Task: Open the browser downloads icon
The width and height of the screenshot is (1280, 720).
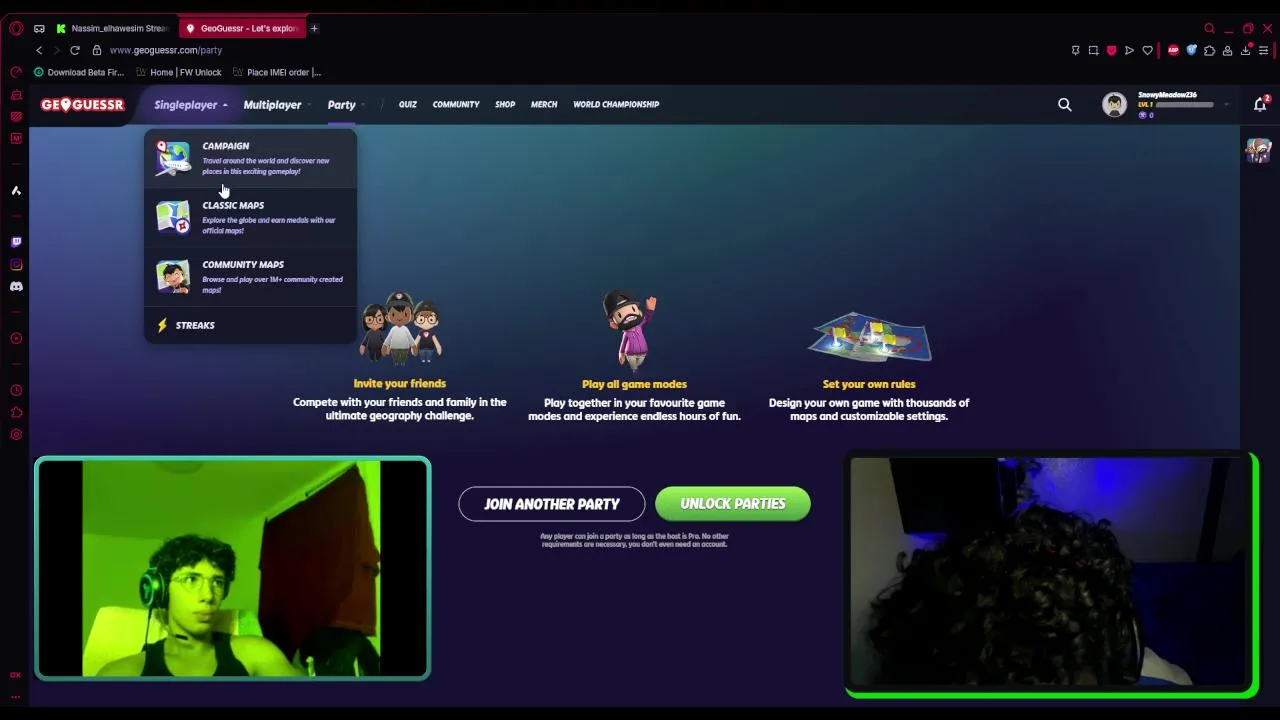Action: click(1245, 50)
